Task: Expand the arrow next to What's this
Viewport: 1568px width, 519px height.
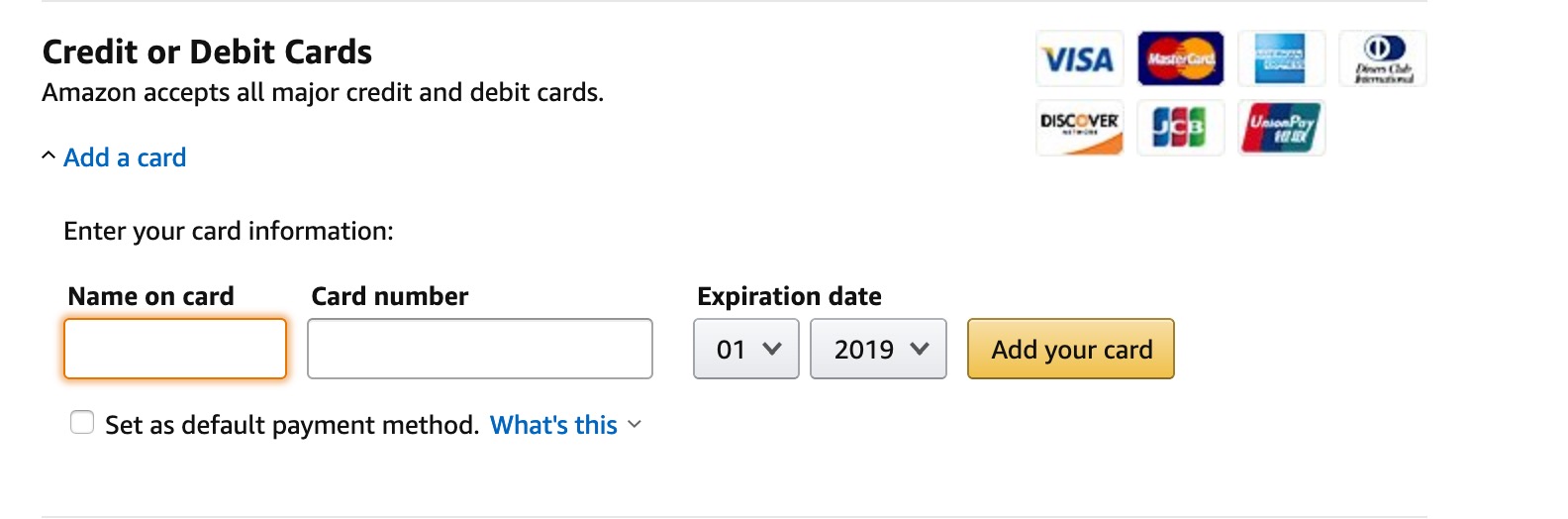Action: click(x=635, y=425)
